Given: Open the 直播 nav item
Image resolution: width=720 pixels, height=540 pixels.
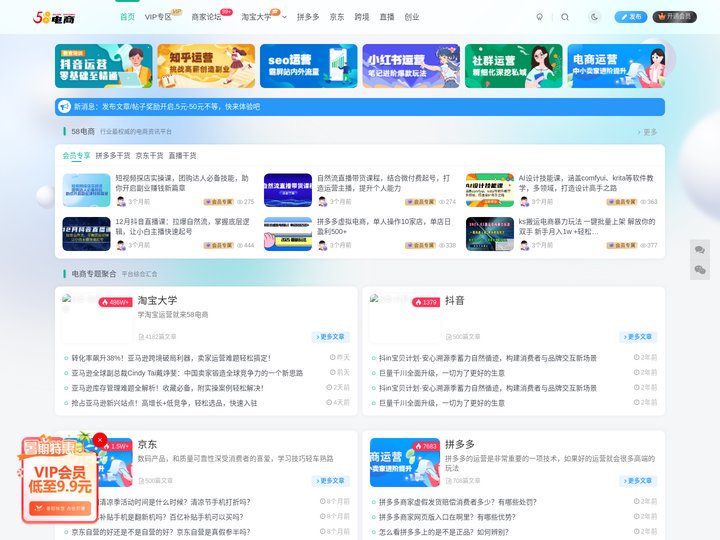Looking at the screenshot, I should click(387, 17).
